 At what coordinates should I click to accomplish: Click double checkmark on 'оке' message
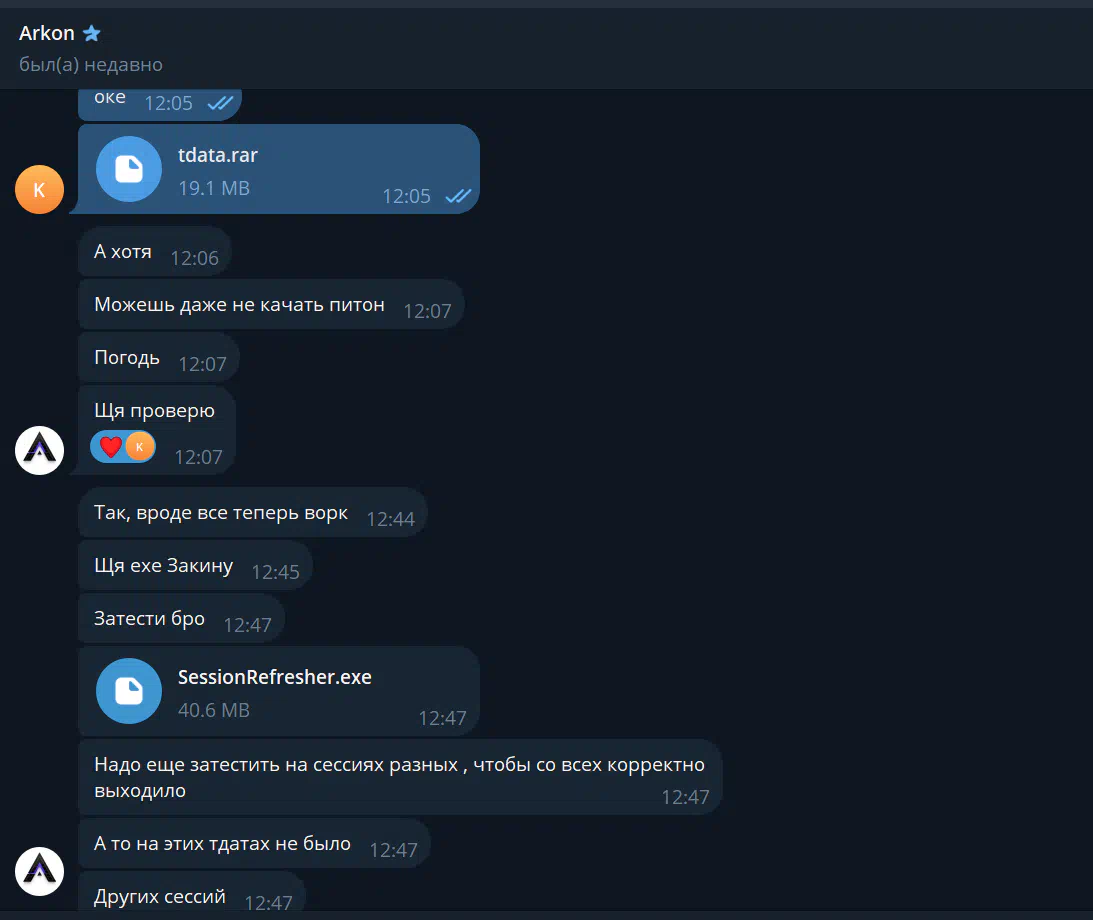pos(220,103)
